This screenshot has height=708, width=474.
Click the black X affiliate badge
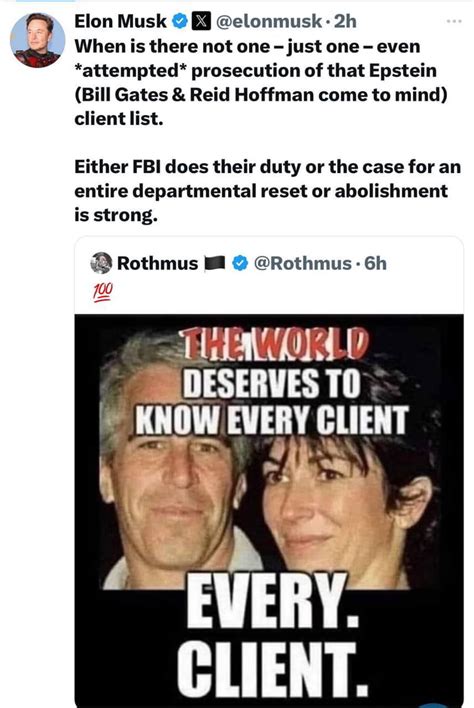tap(201, 21)
